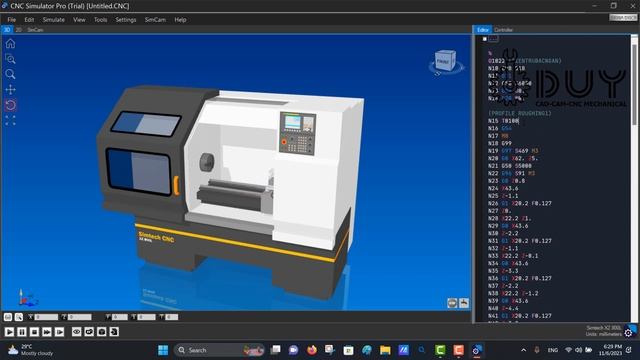Click code line N24 X43.6
This screenshot has height=360, width=640.
pyautogui.click(x=503, y=188)
